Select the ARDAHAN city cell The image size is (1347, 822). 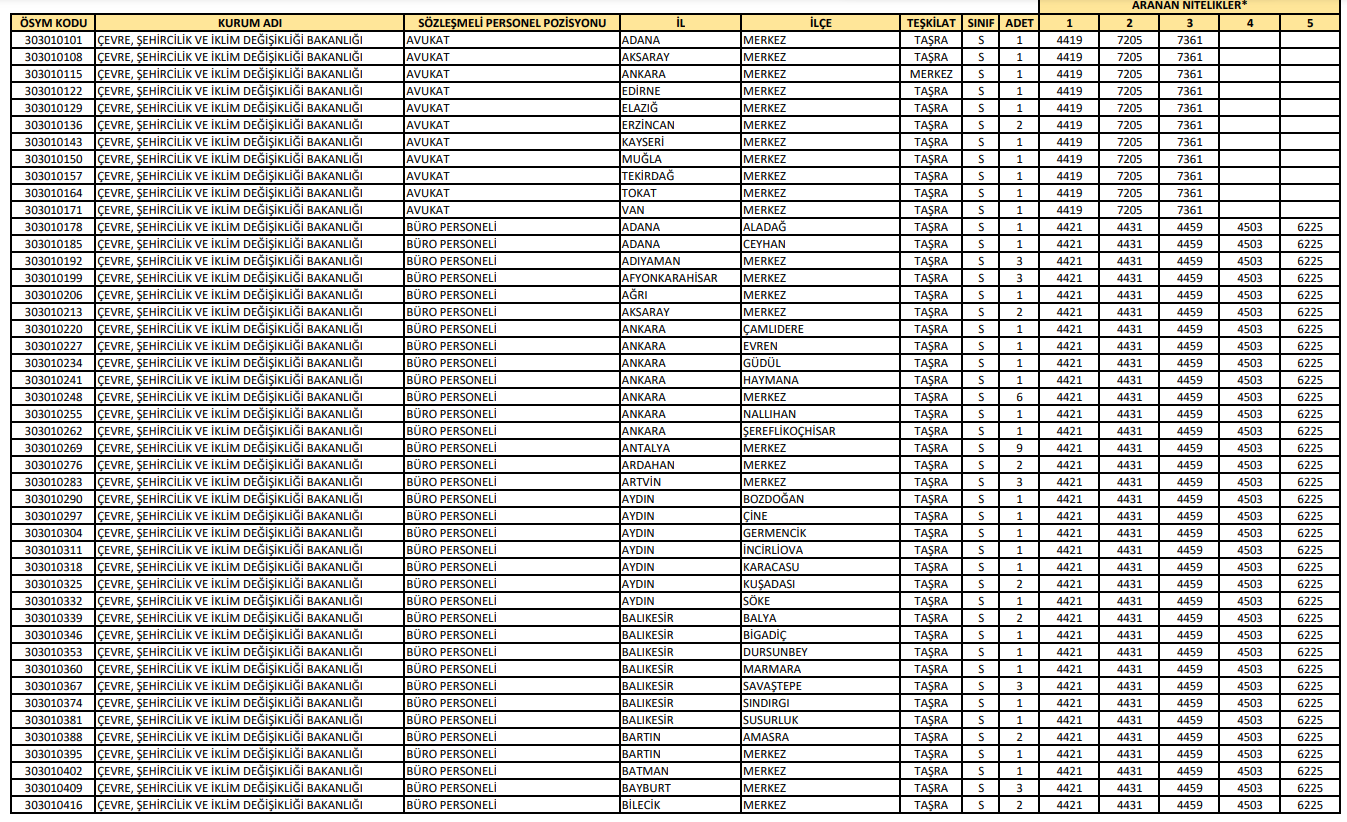680,465
